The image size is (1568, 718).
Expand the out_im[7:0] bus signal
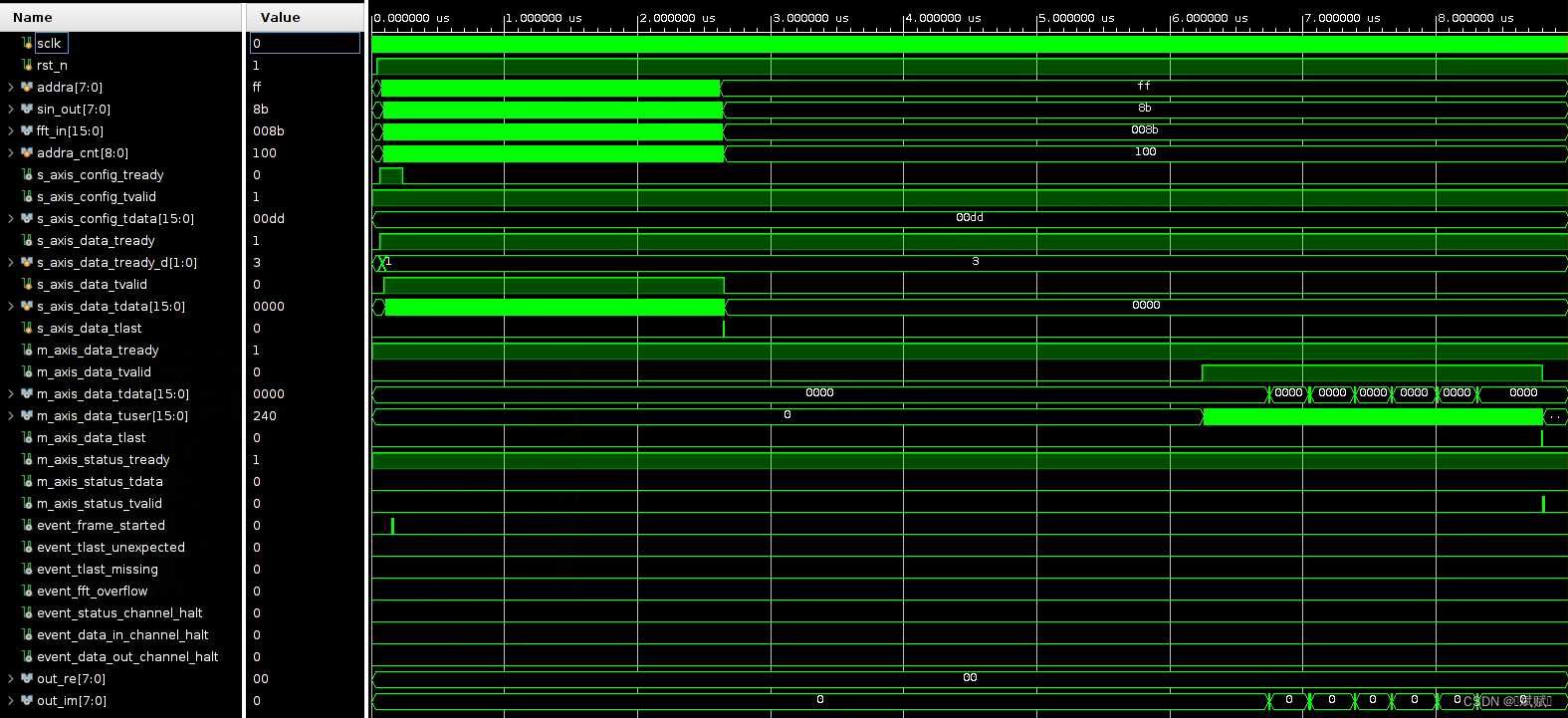click(x=11, y=701)
